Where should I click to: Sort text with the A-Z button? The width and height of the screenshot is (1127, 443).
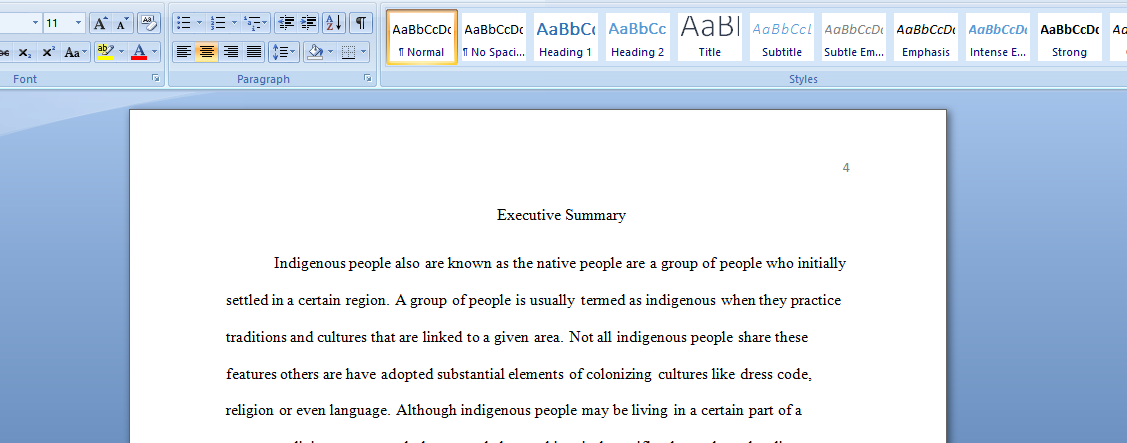(334, 24)
